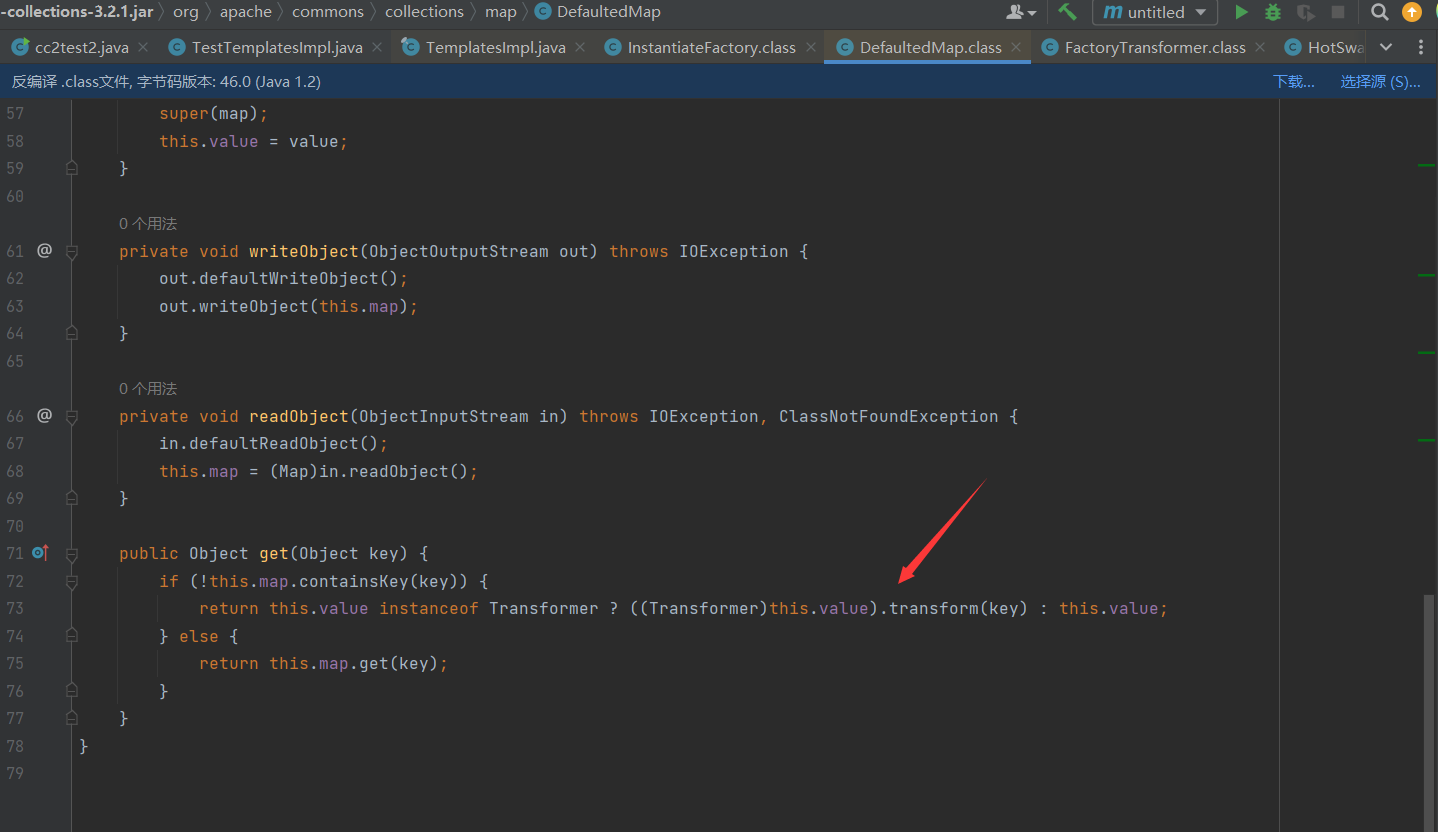Click the class icon on the DefaultedMap.class tab
Viewport: 1438px width, 832px height.
(845, 47)
